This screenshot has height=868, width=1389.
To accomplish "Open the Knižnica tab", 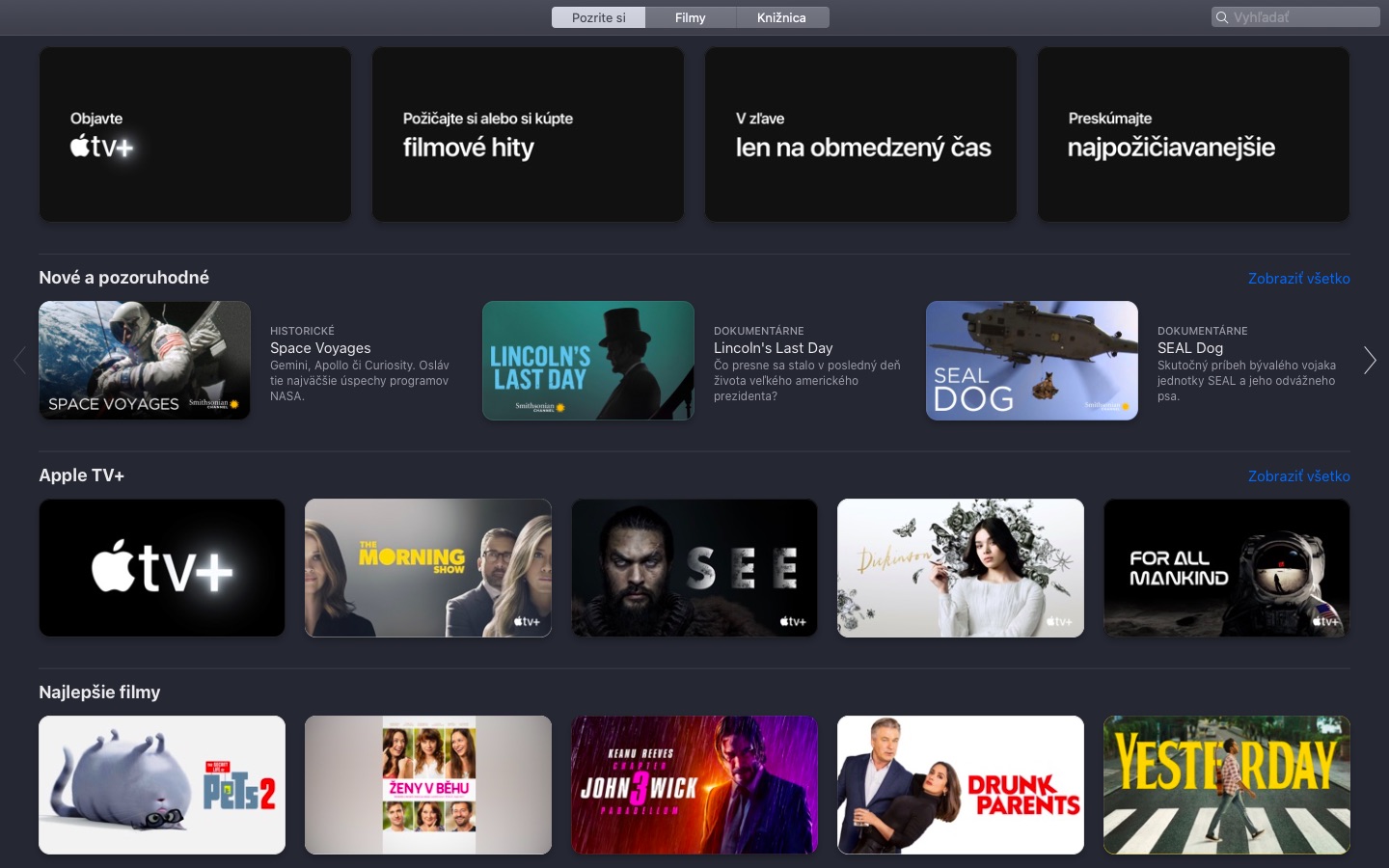I will pos(782,17).
